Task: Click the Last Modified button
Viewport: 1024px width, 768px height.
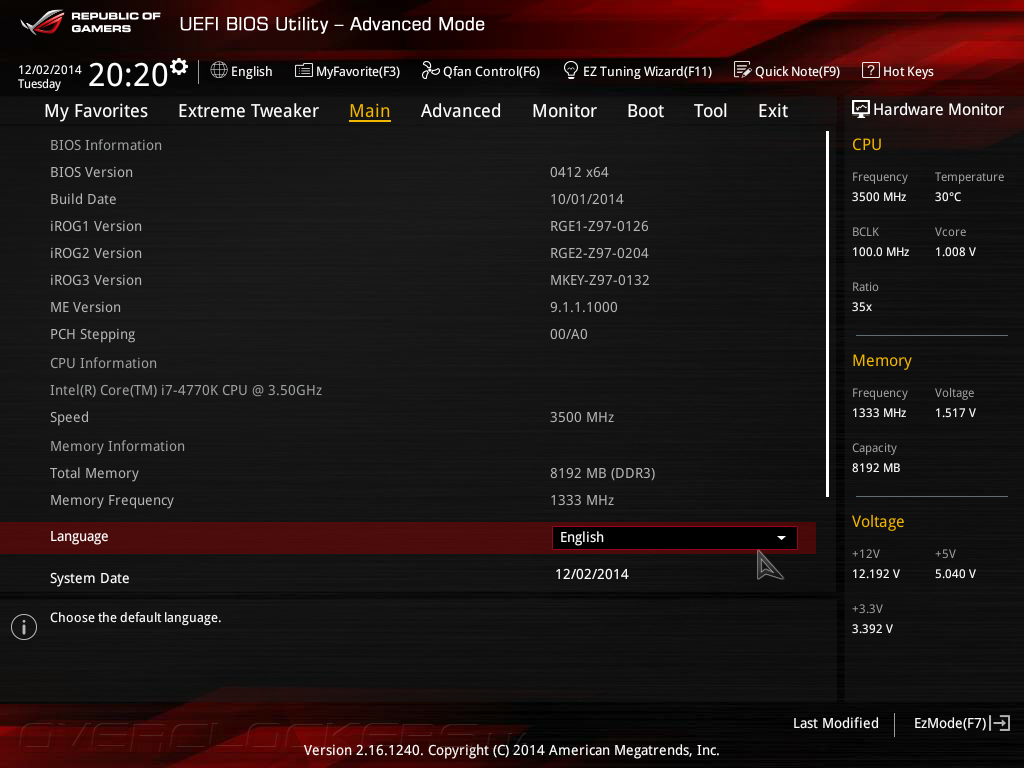Action: pos(835,723)
